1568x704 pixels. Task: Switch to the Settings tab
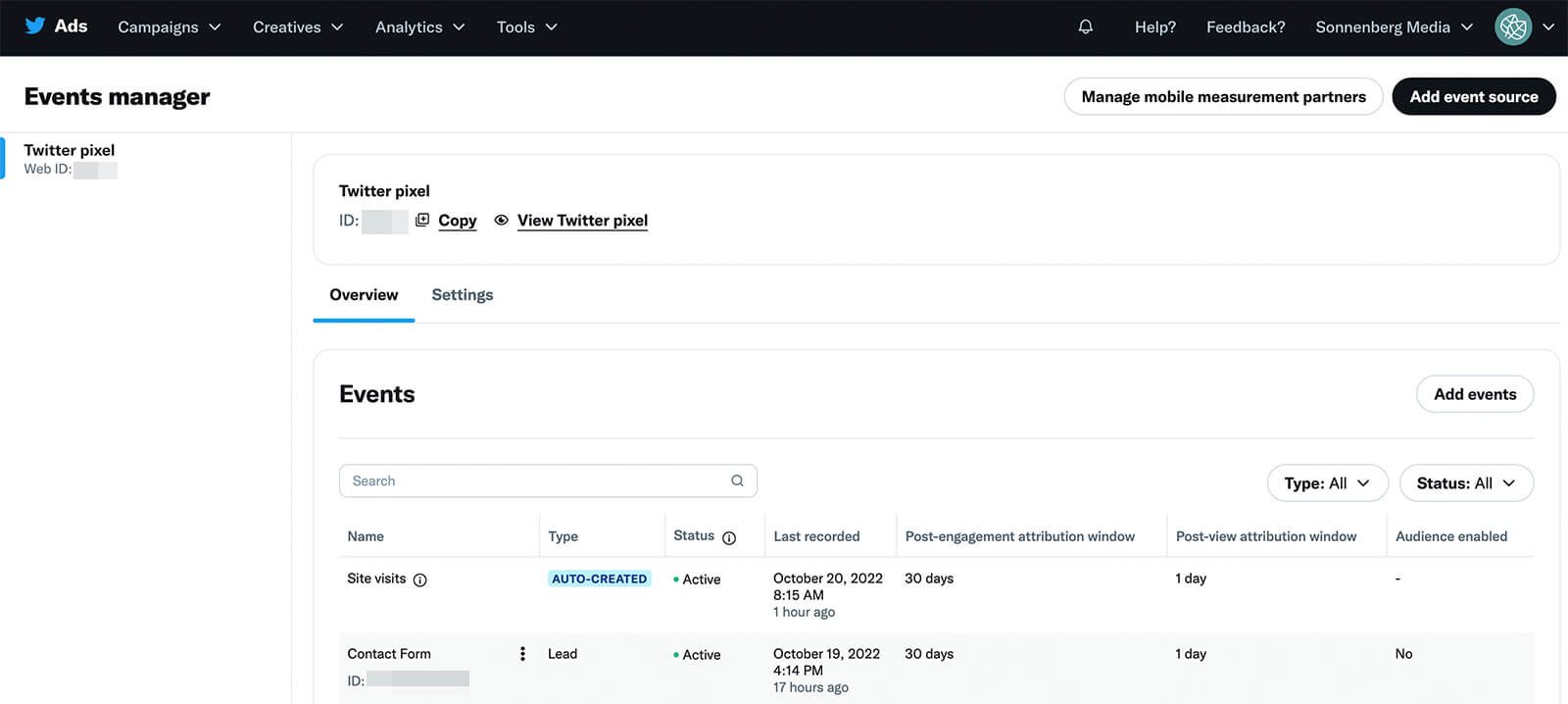(x=463, y=294)
